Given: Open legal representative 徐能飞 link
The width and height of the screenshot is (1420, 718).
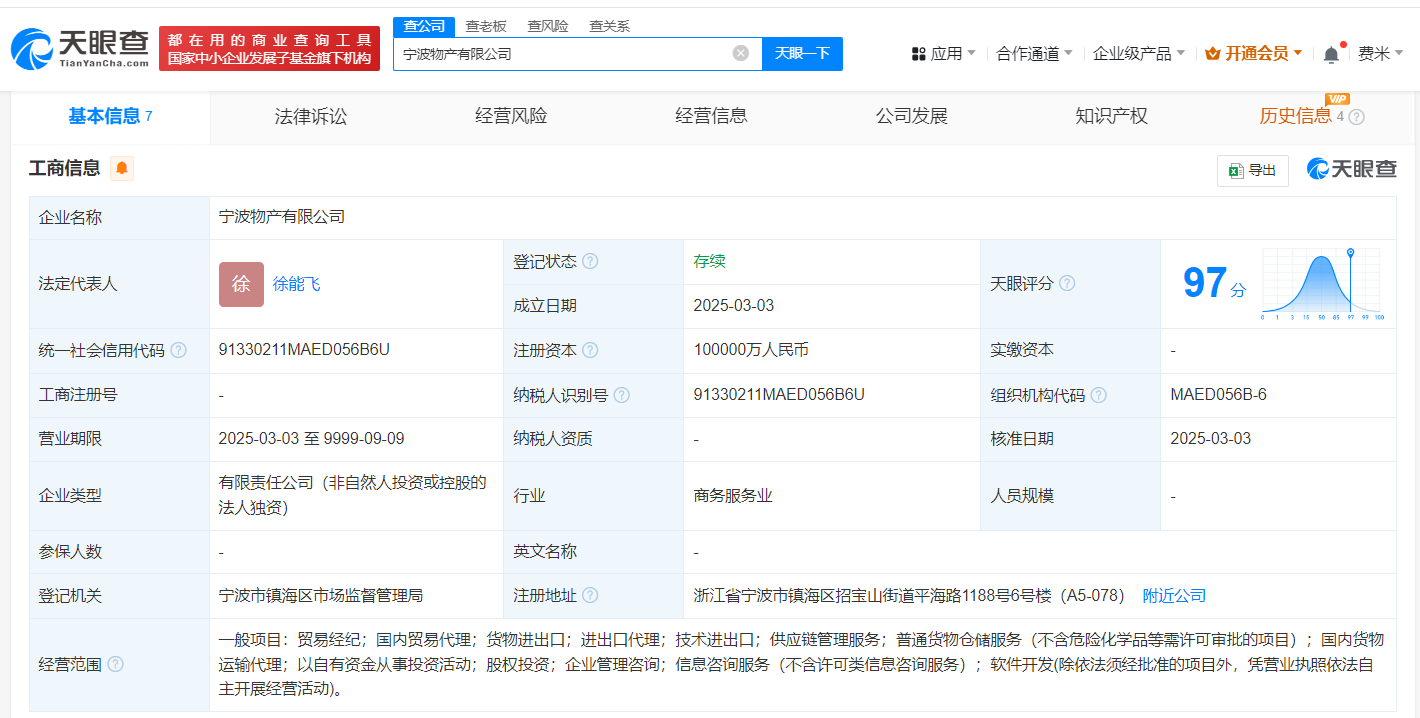Looking at the screenshot, I should (297, 284).
